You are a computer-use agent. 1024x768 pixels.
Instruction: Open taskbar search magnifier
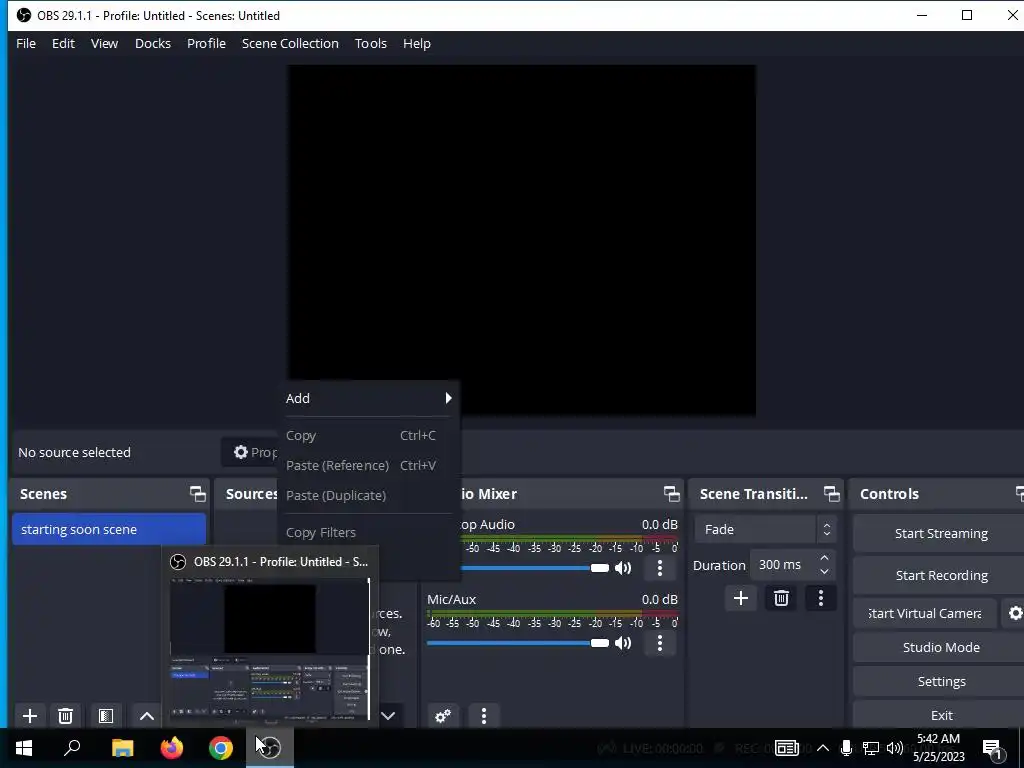tap(72, 748)
